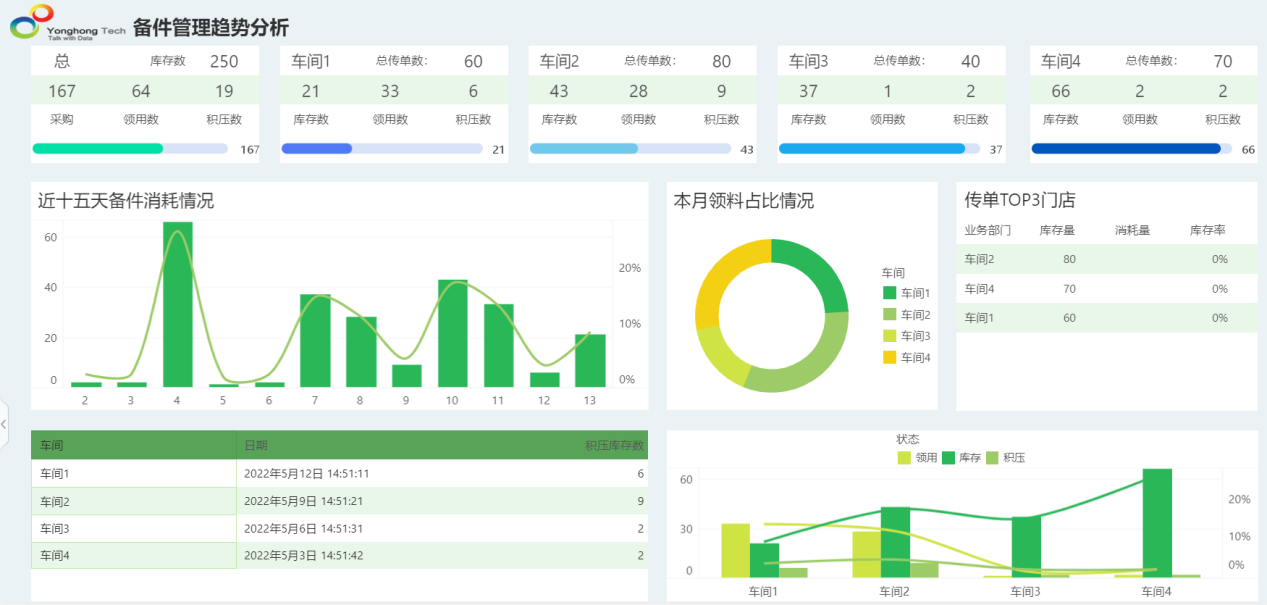Click the date 2022年5月12日 14:51:11
The width and height of the screenshot is (1267, 605).
[307, 473]
